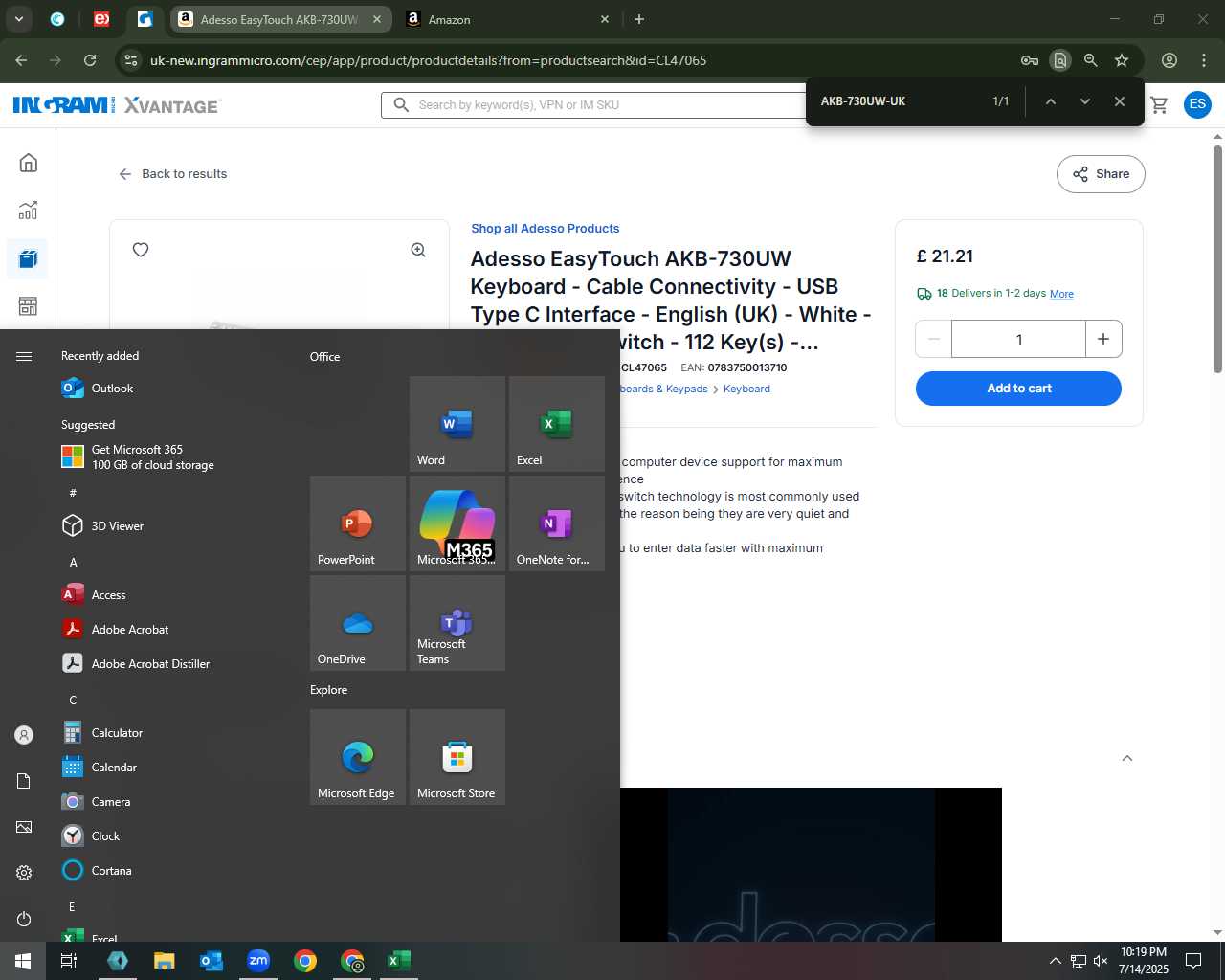Open Microsoft Store tile
1225x980 pixels.
457,756
